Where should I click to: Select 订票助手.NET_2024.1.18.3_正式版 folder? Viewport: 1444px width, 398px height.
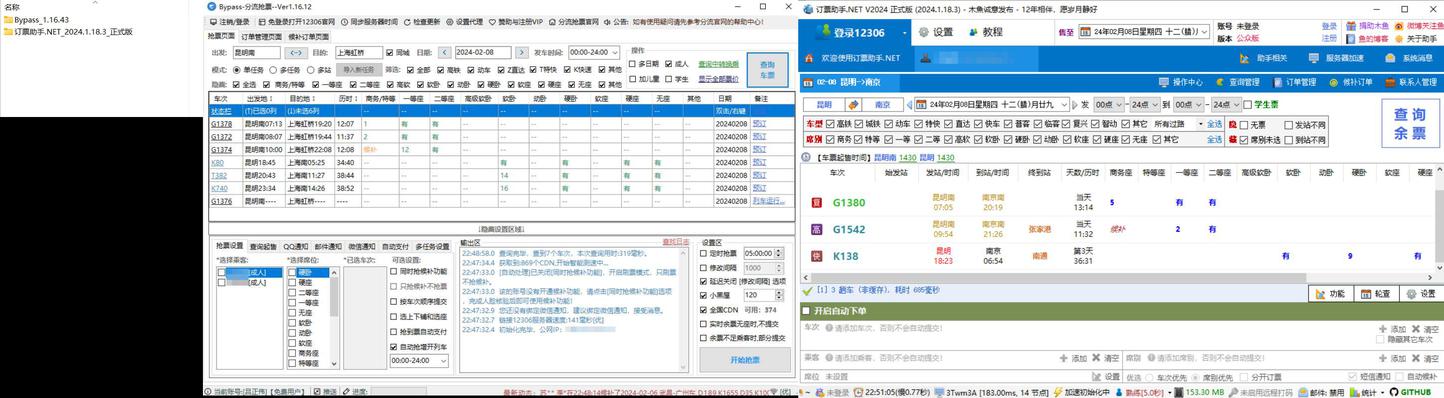click(x=67, y=31)
